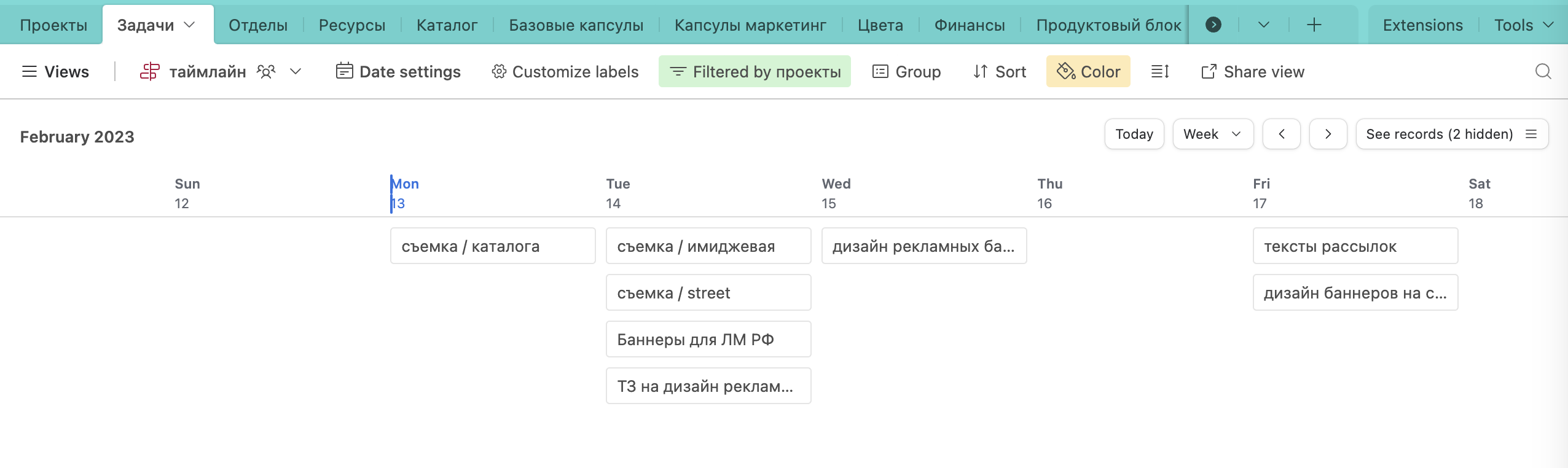Open the all tables list chevron
This screenshot has width=1568, height=468.
1263,25
